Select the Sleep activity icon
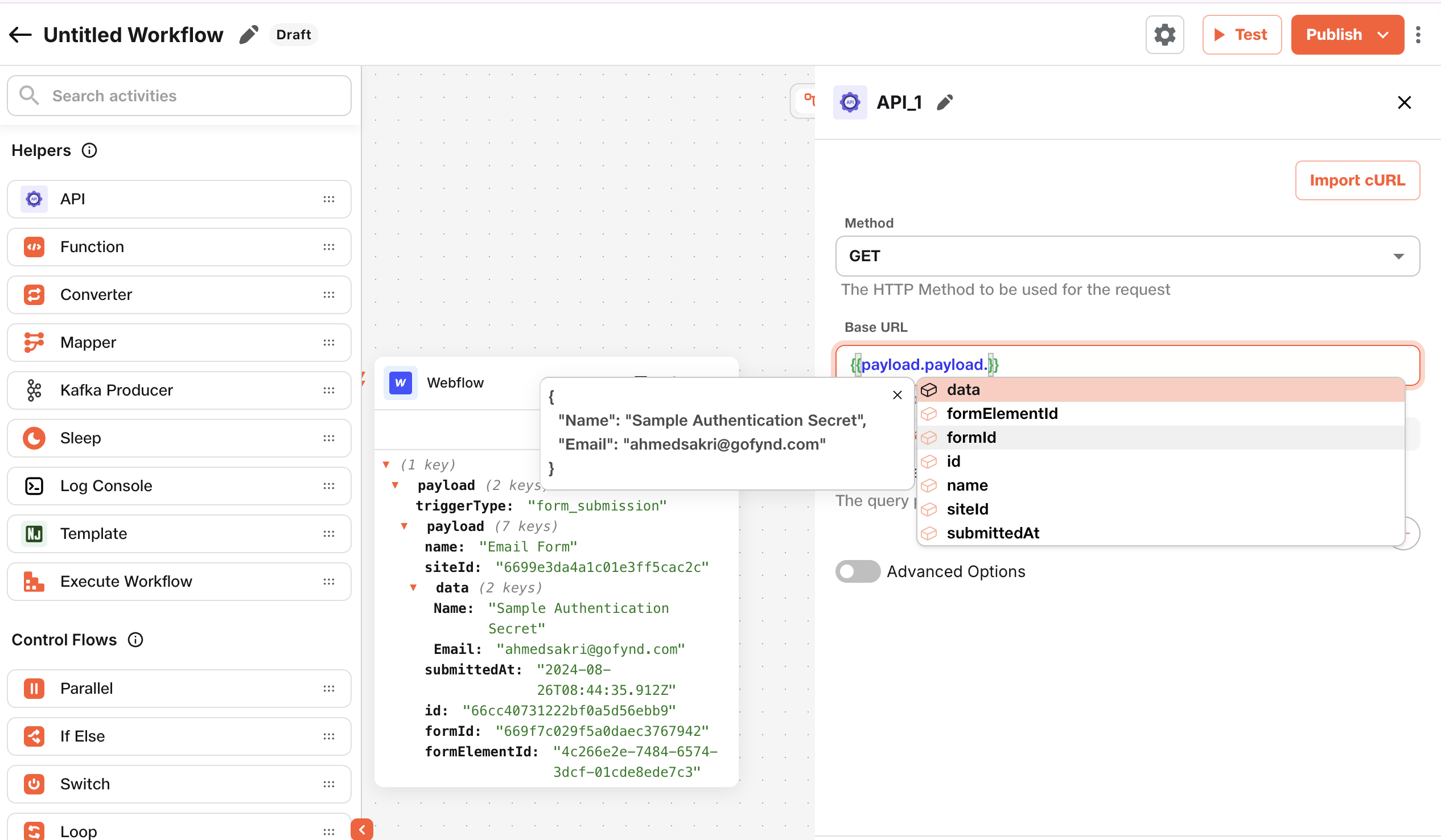 click(x=34, y=439)
